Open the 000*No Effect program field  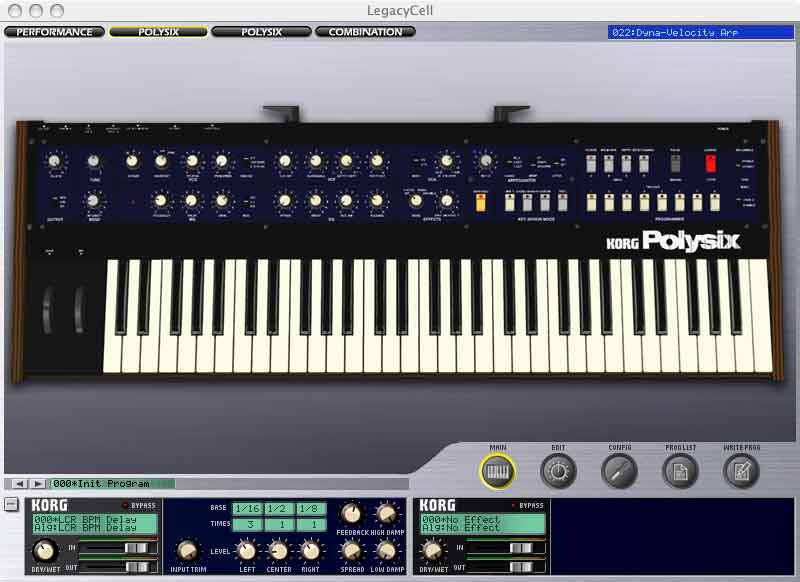483,519
